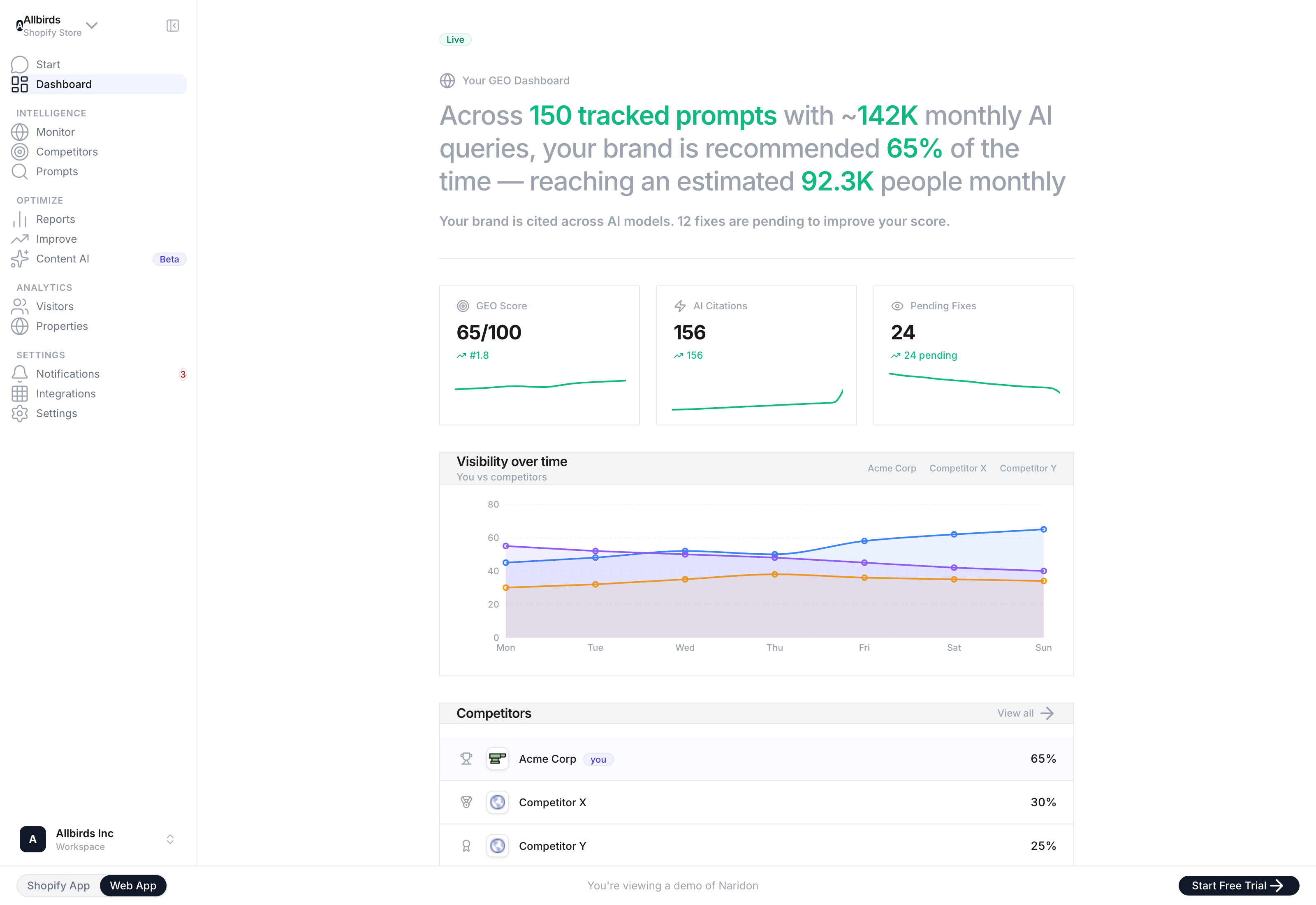Image resolution: width=1316 pixels, height=905 pixels.
Task: Click the notifications count badge 3
Action: tap(183, 374)
